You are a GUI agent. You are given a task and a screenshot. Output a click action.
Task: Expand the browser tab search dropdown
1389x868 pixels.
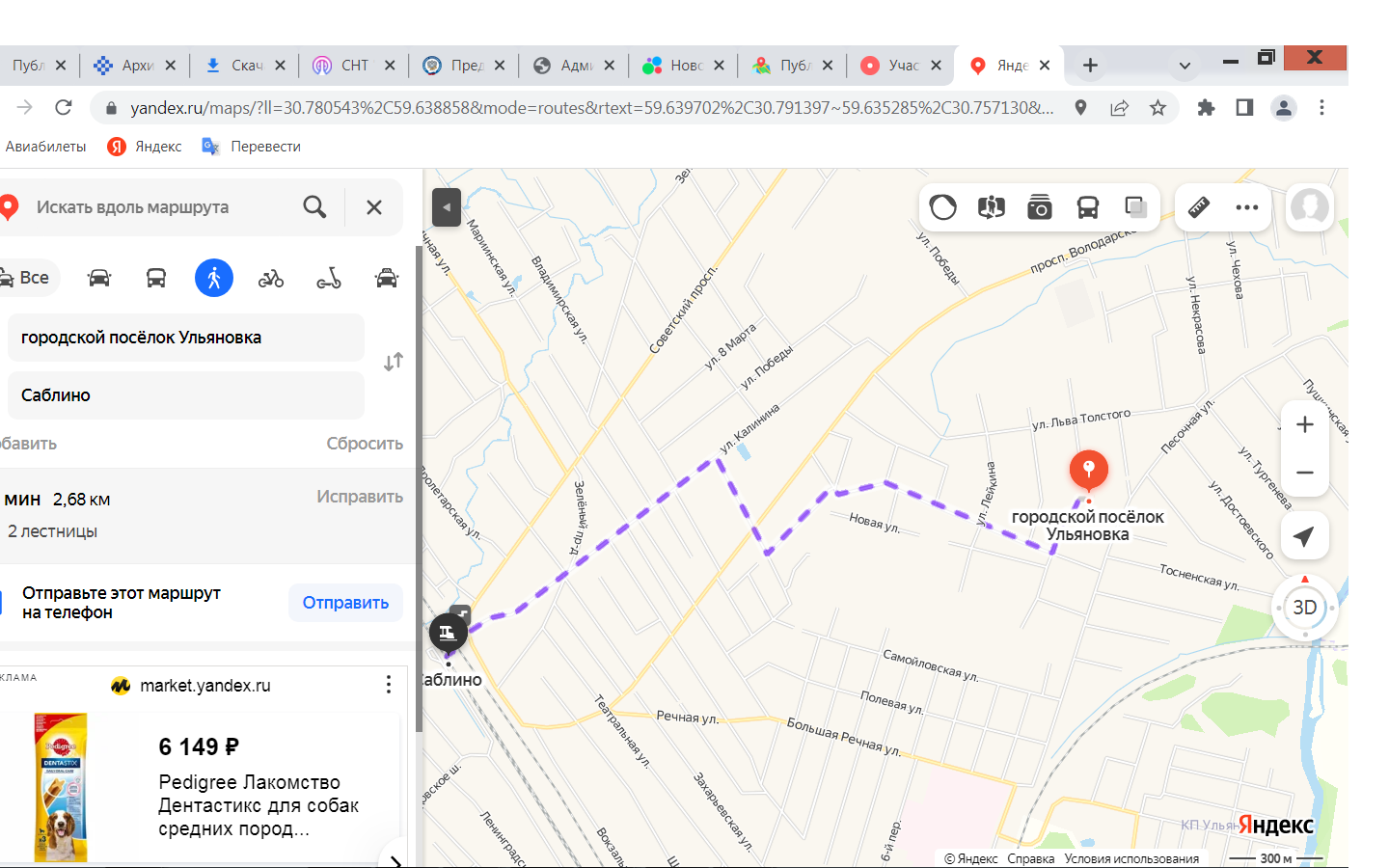(1185, 66)
